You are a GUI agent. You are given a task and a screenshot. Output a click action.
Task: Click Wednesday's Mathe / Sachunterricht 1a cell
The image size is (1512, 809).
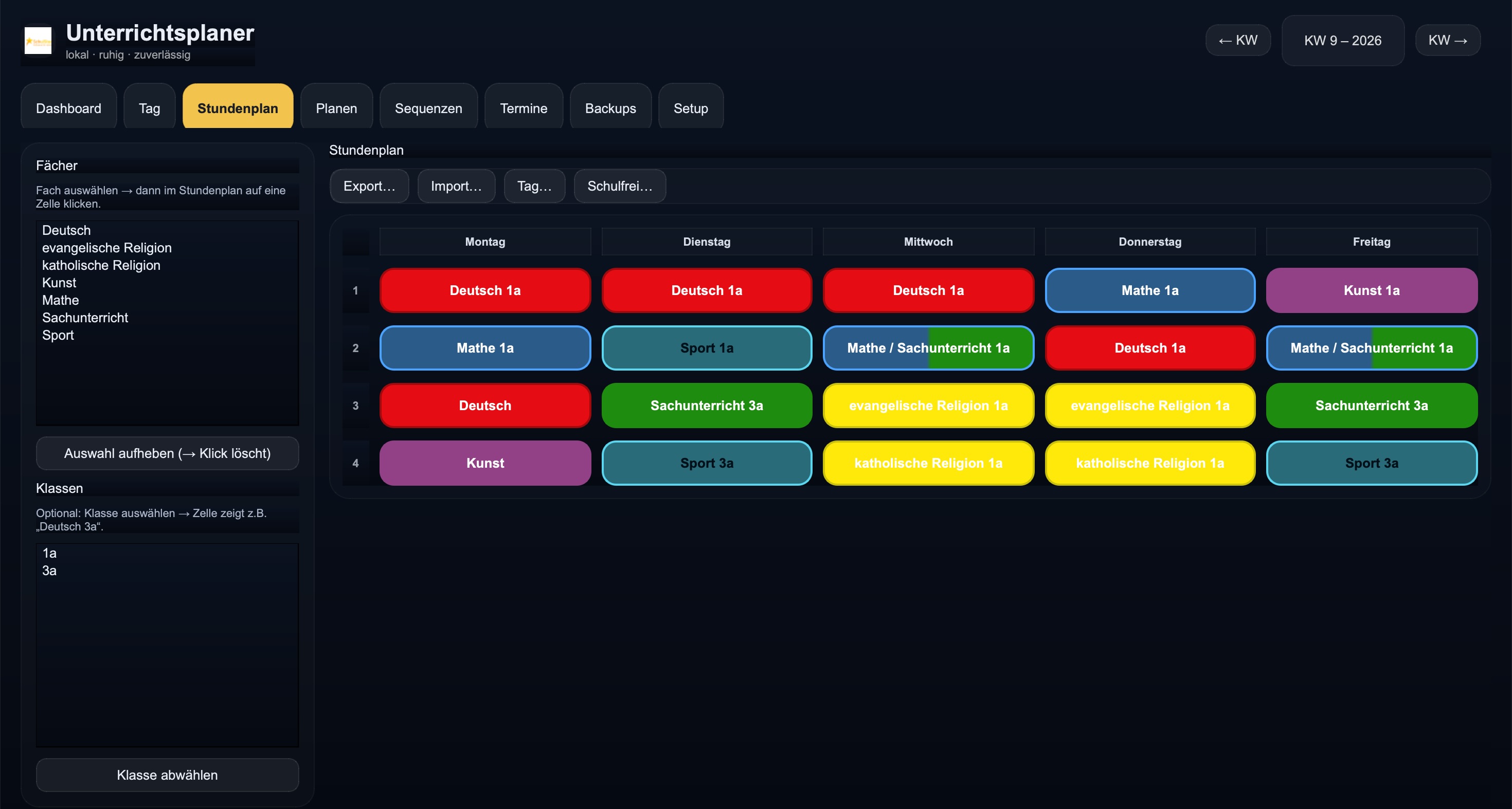pos(927,348)
